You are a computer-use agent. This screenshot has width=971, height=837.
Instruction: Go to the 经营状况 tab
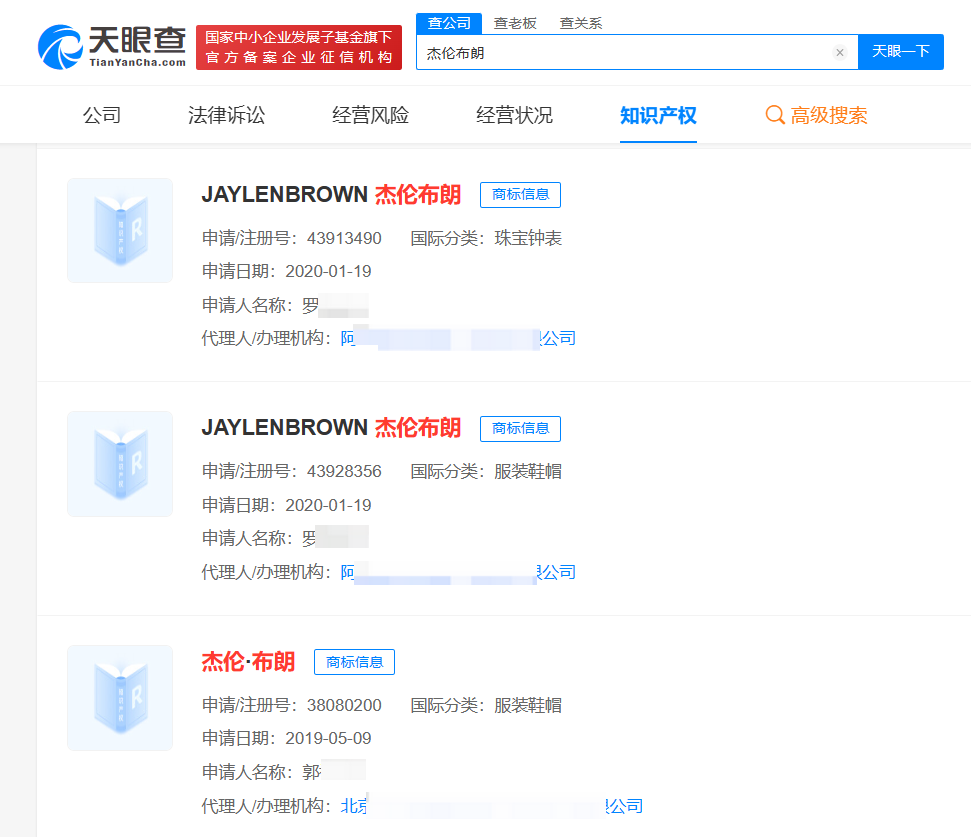[514, 115]
